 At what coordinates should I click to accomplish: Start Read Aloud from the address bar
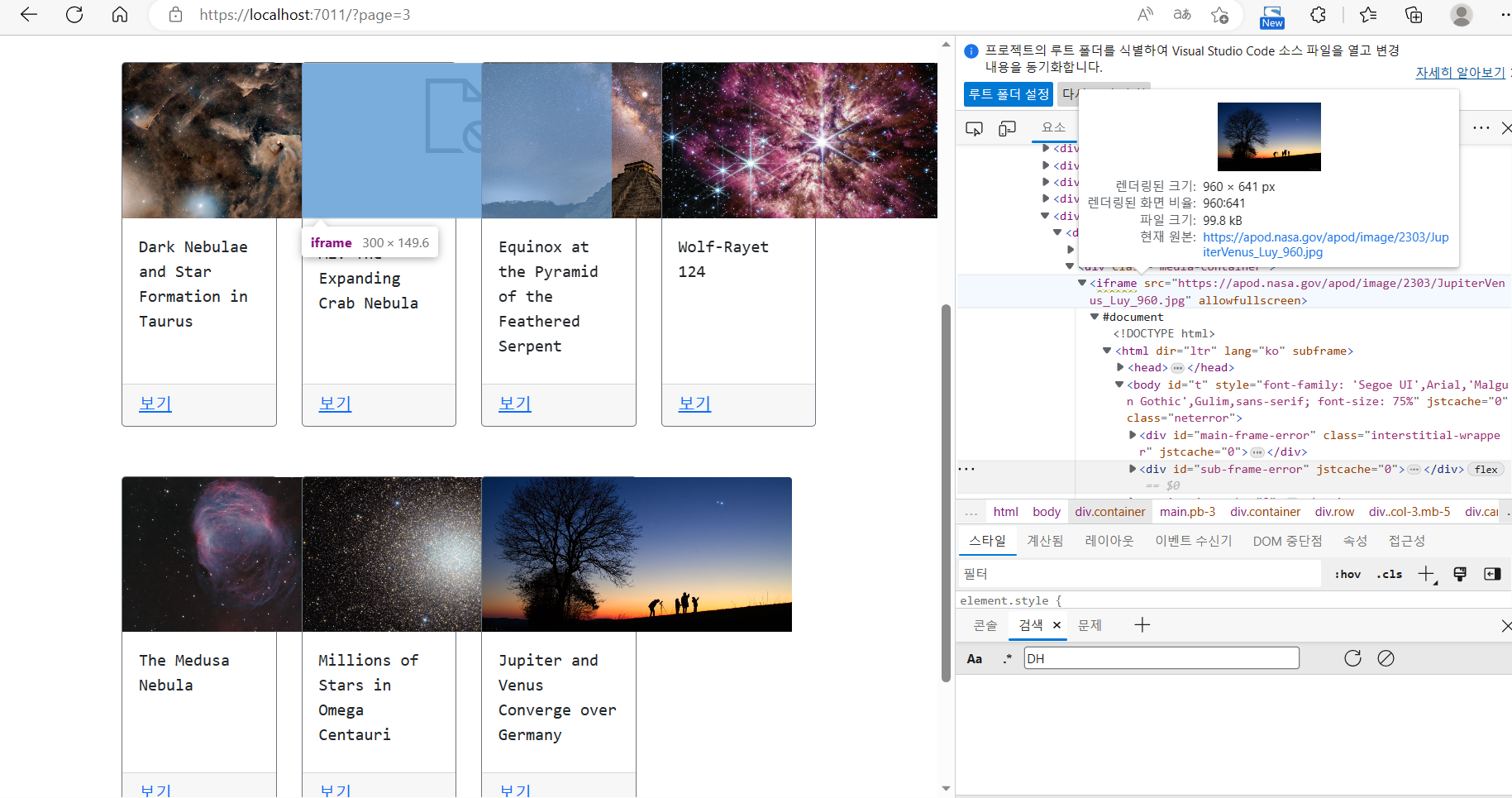(1146, 15)
